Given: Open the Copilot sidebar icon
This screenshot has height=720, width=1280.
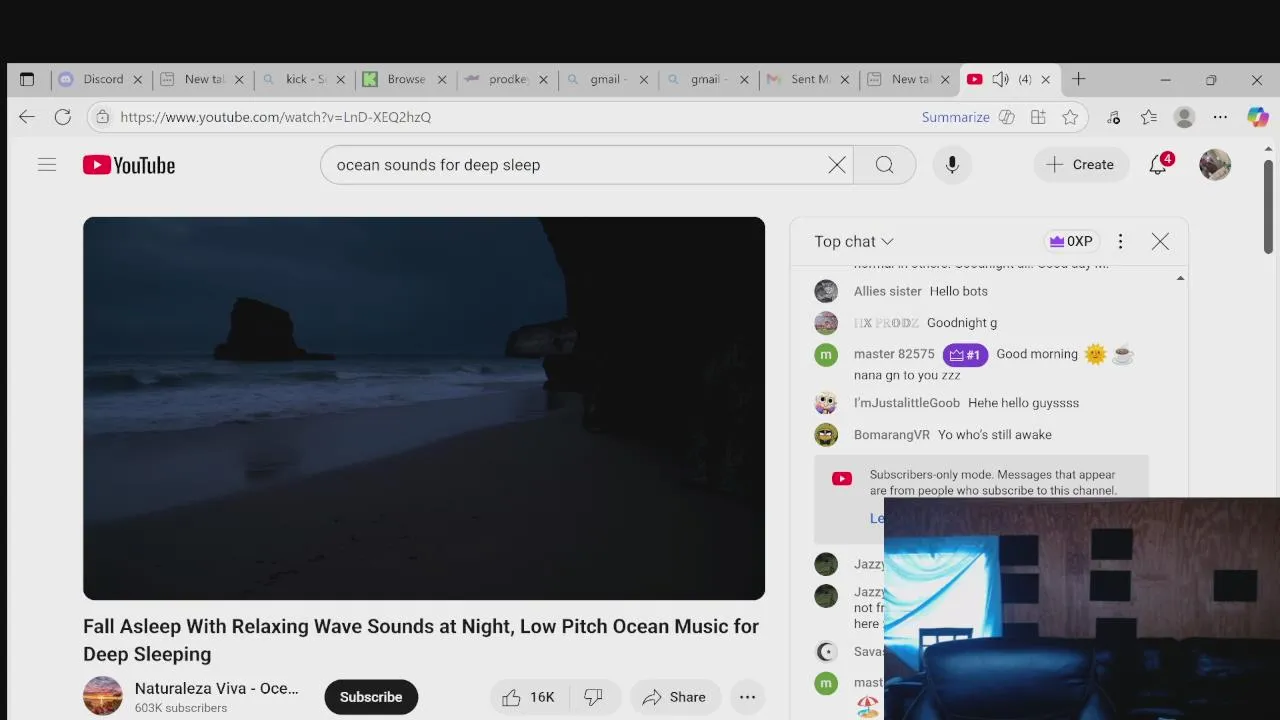Looking at the screenshot, I should click(x=1257, y=117).
